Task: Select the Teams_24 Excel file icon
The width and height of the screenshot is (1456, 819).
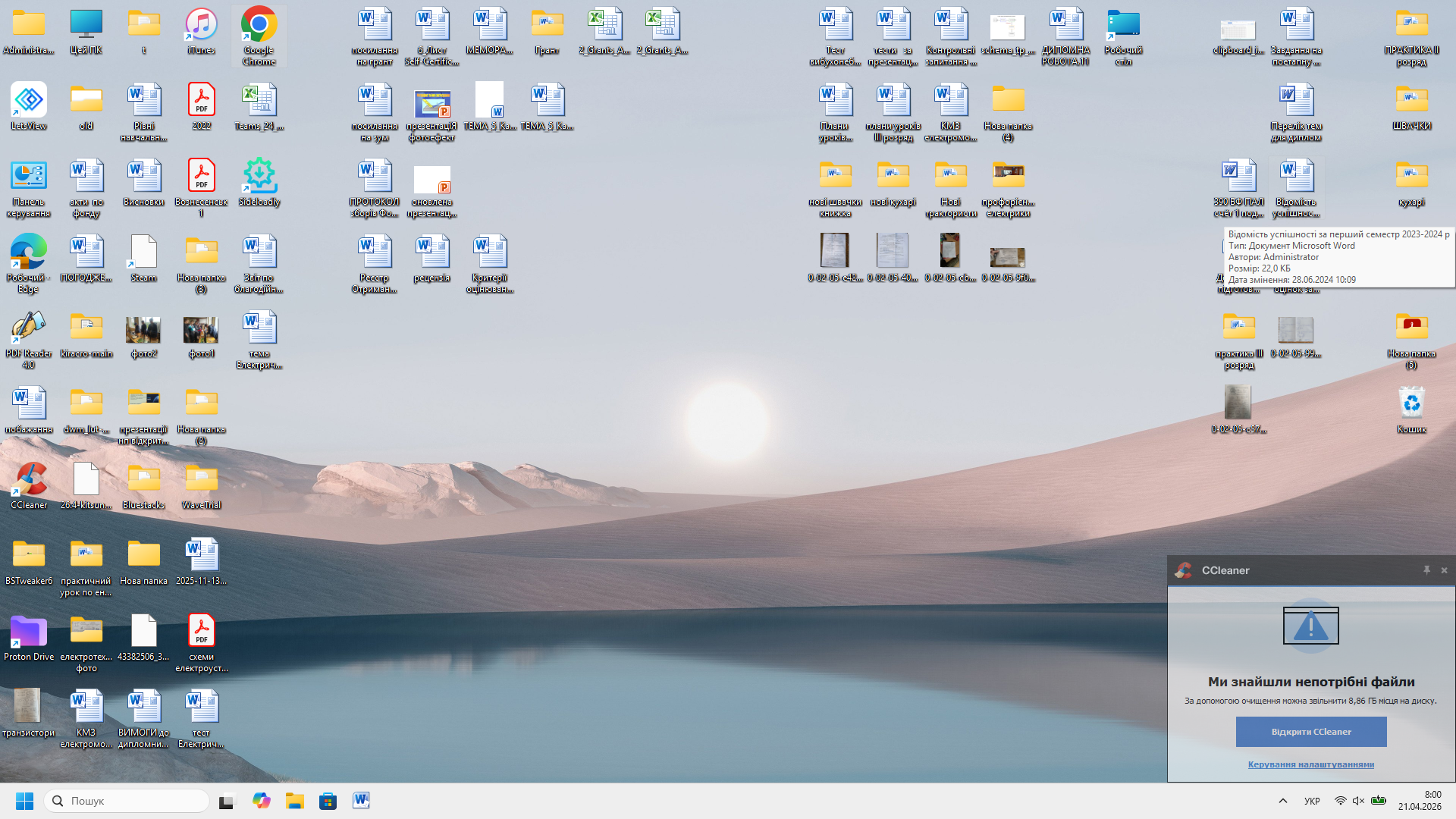Action: click(x=259, y=106)
